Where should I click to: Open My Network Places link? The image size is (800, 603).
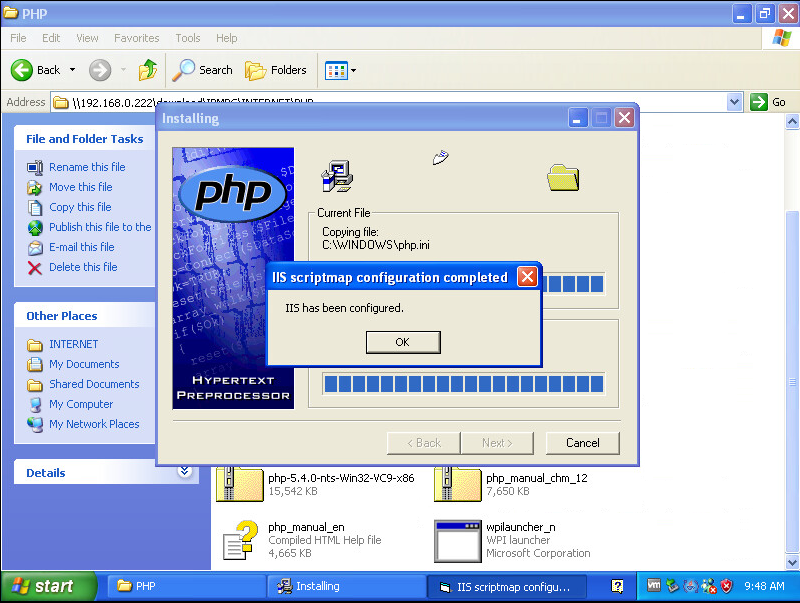click(94, 424)
